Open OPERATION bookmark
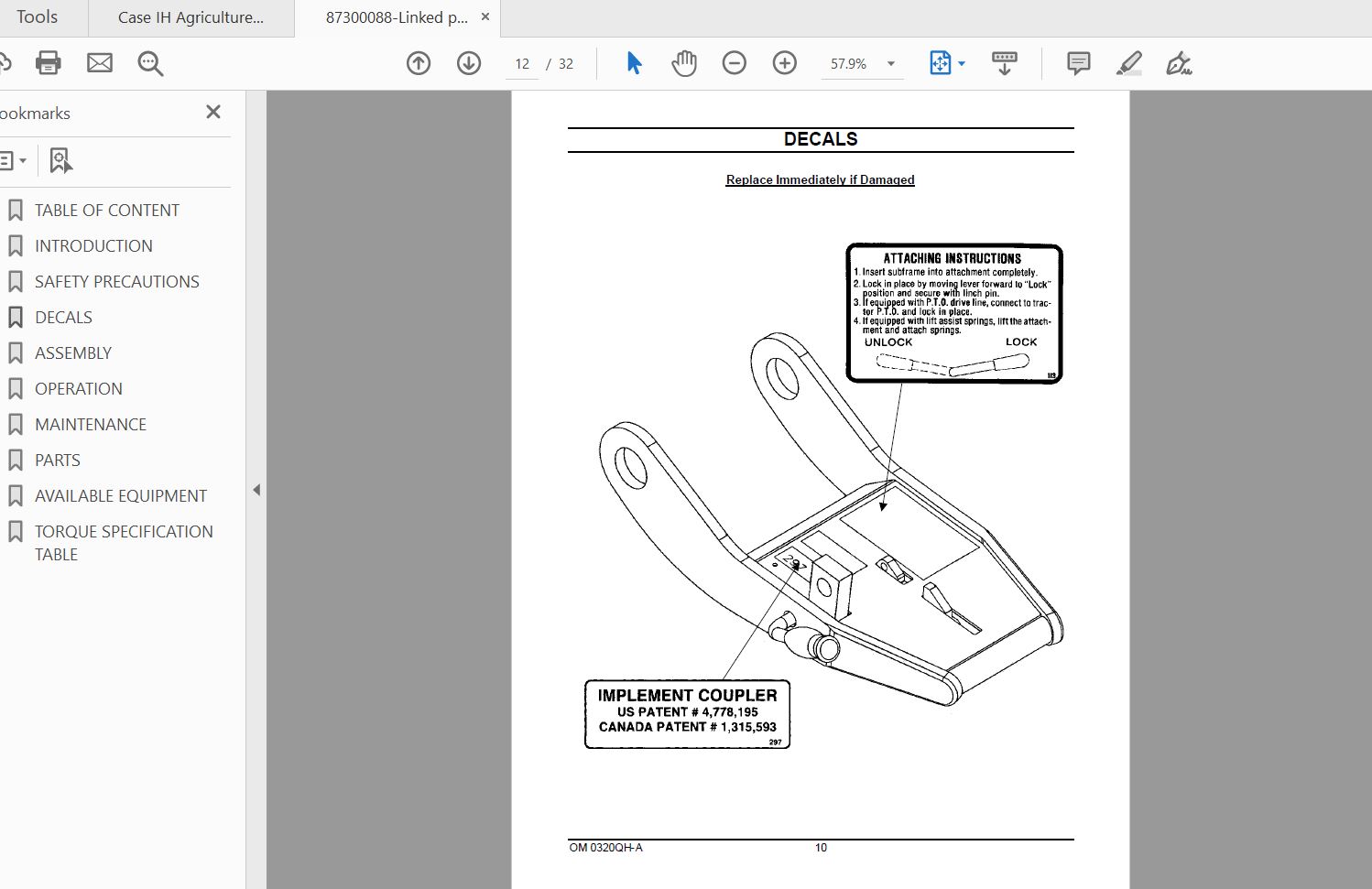Viewport: 1372px width, 889px height. point(79,389)
